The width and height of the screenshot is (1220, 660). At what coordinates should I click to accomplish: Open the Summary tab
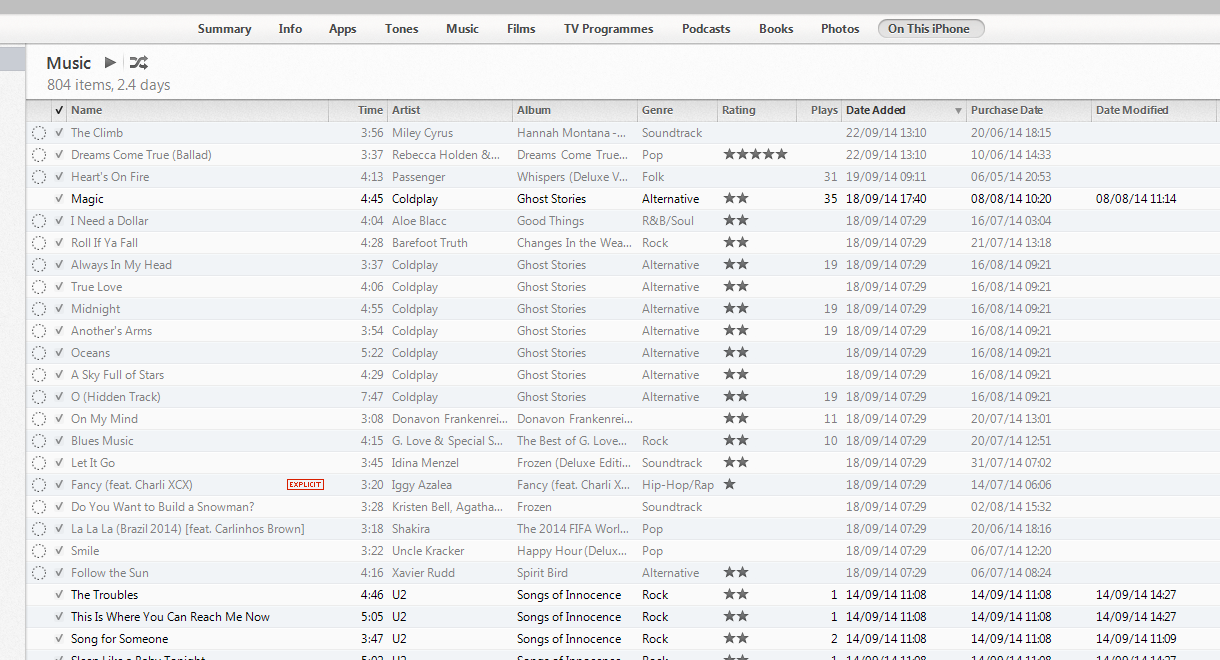[224, 29]
